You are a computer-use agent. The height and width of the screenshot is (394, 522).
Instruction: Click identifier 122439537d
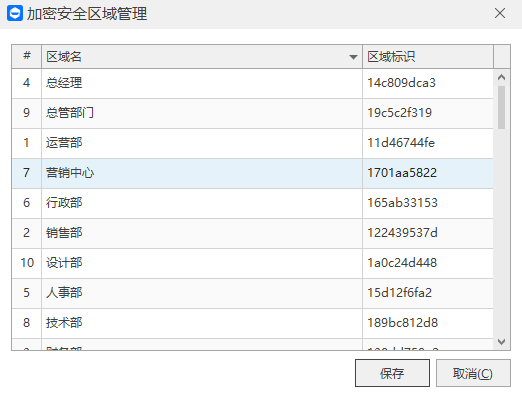[x=402, y=233]
